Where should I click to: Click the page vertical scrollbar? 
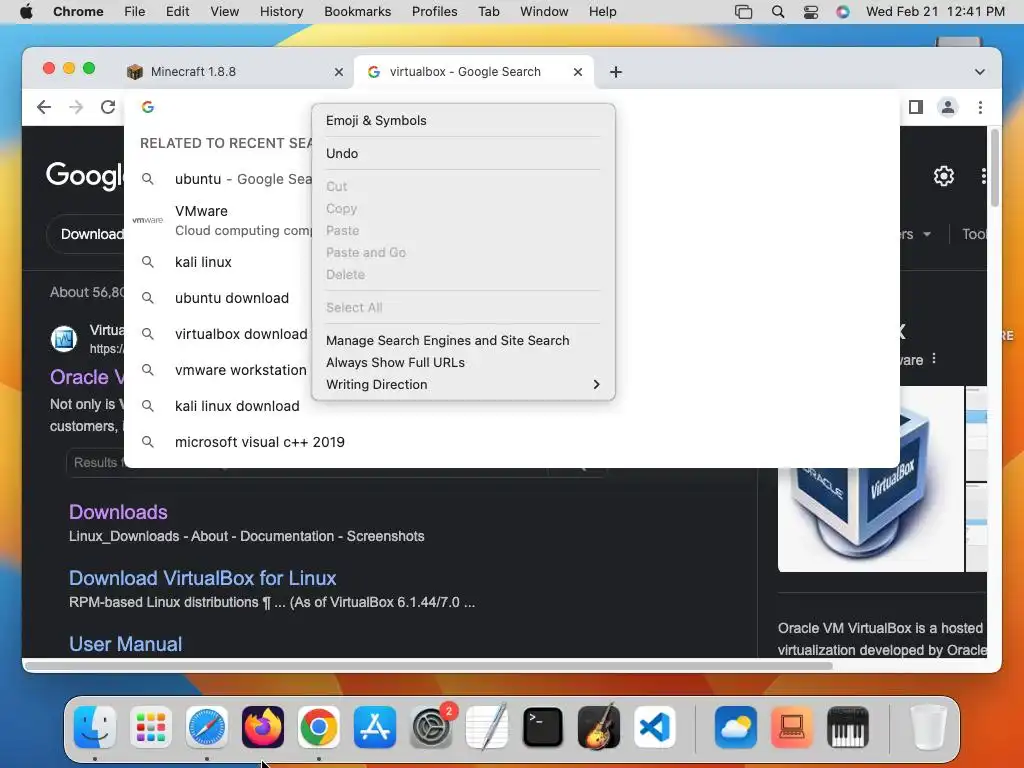point(994,168)
